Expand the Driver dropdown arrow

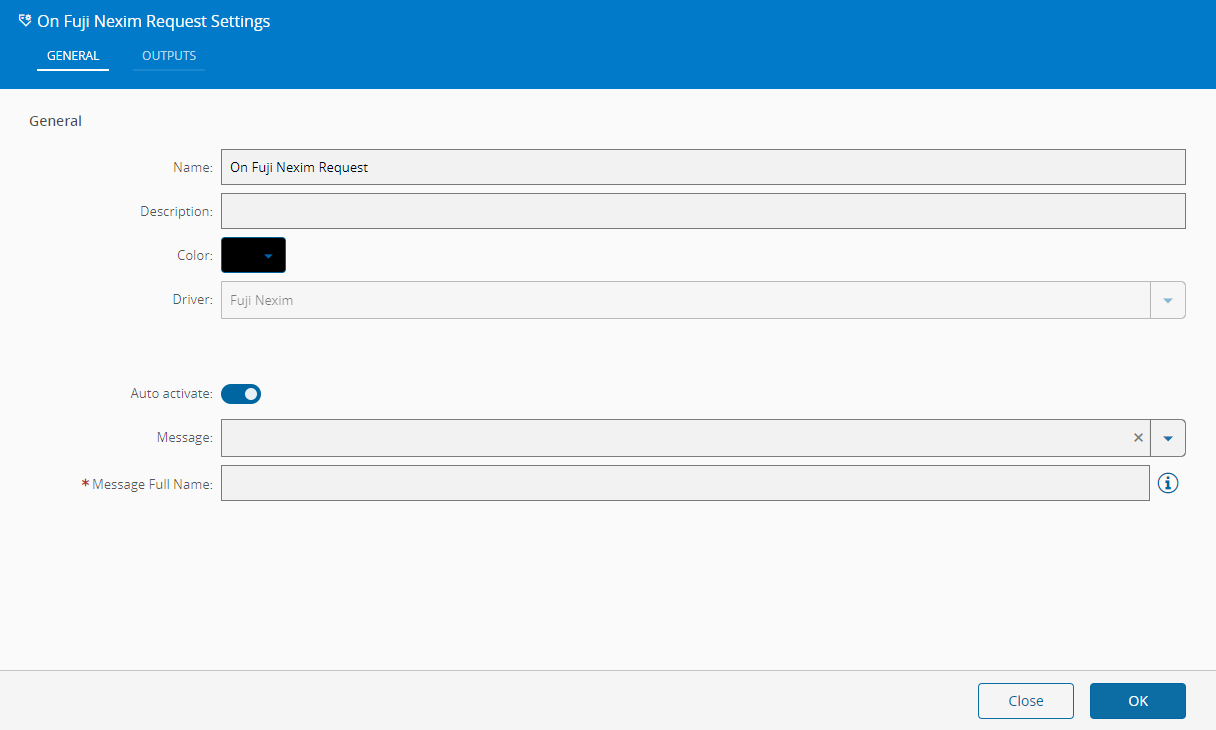(x=1168, y=300)
